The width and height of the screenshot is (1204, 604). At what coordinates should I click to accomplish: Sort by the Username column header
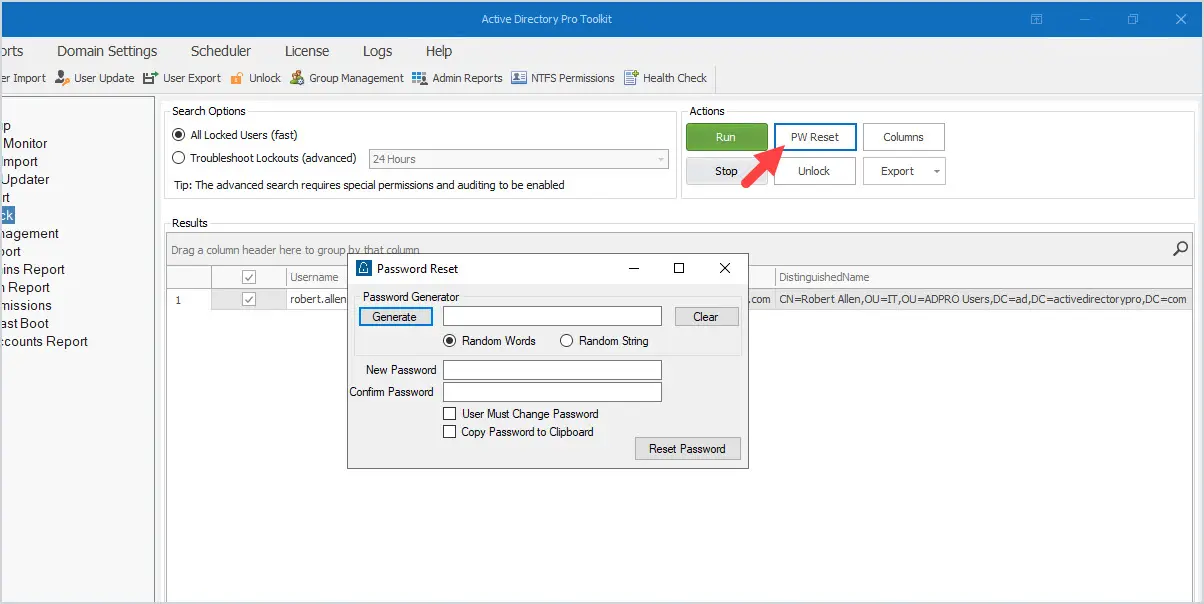coord(316,277)
